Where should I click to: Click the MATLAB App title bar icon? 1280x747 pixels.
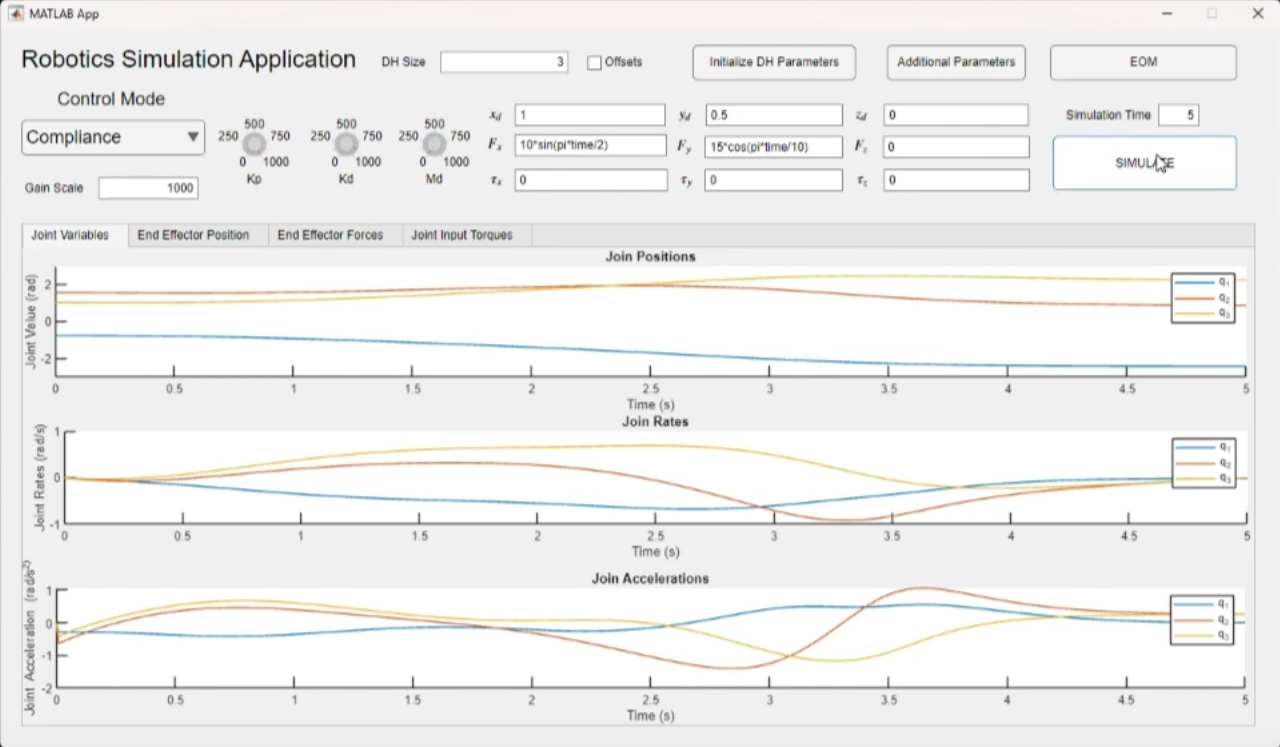[x=15, y=14]
